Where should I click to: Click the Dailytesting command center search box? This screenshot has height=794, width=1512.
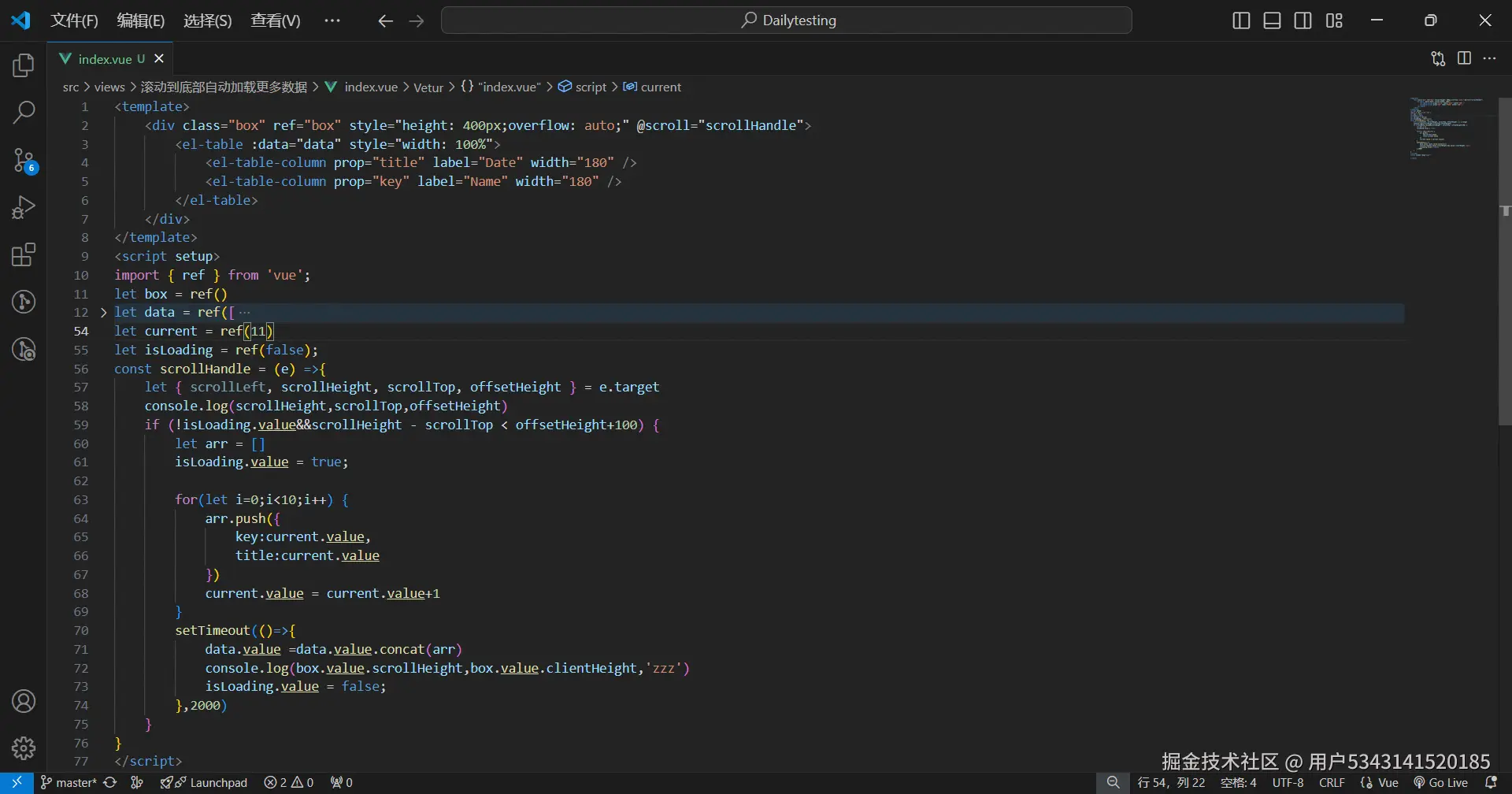coord(787,20)
